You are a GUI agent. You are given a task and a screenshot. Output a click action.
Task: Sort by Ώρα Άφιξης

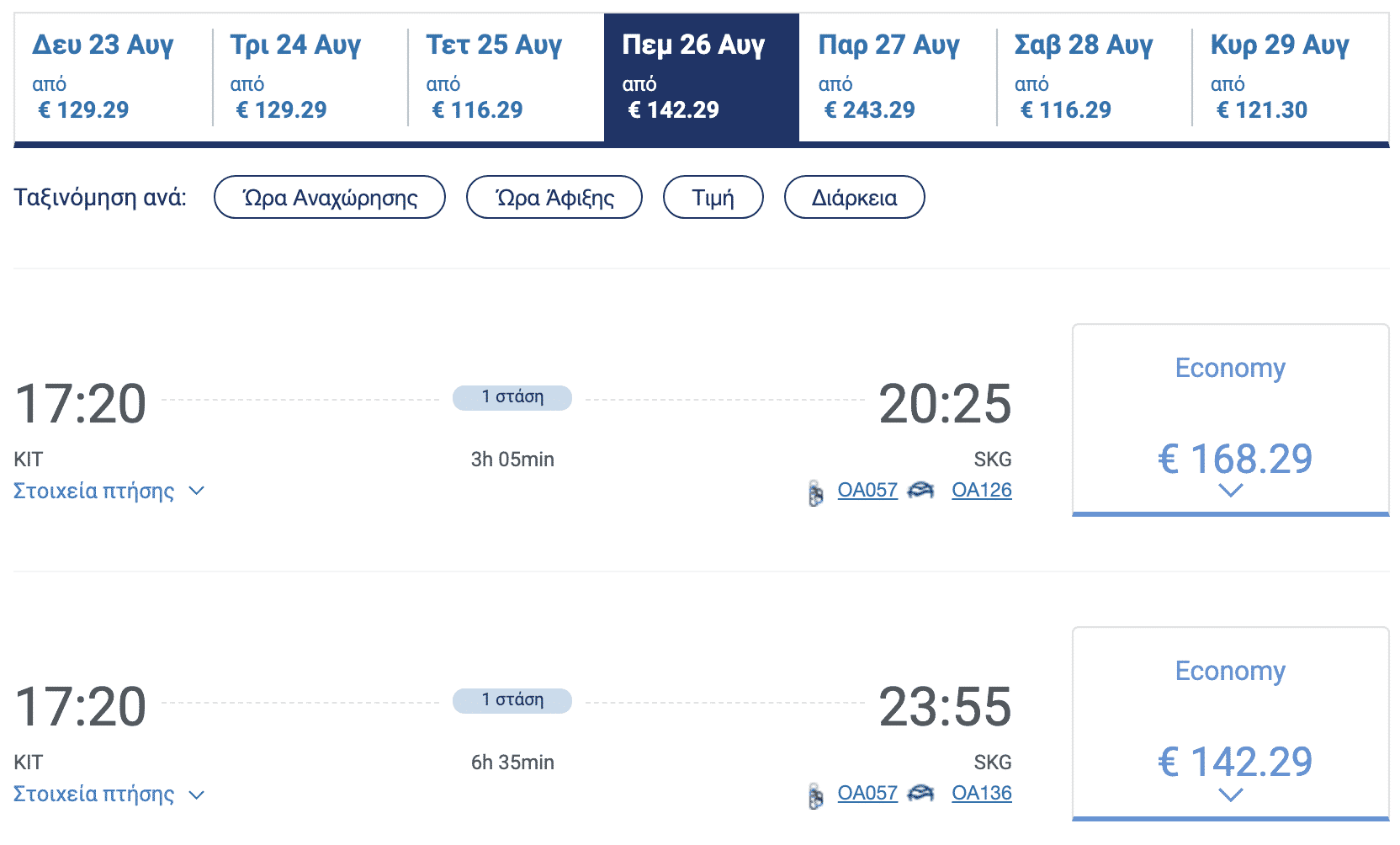[554, 198]
